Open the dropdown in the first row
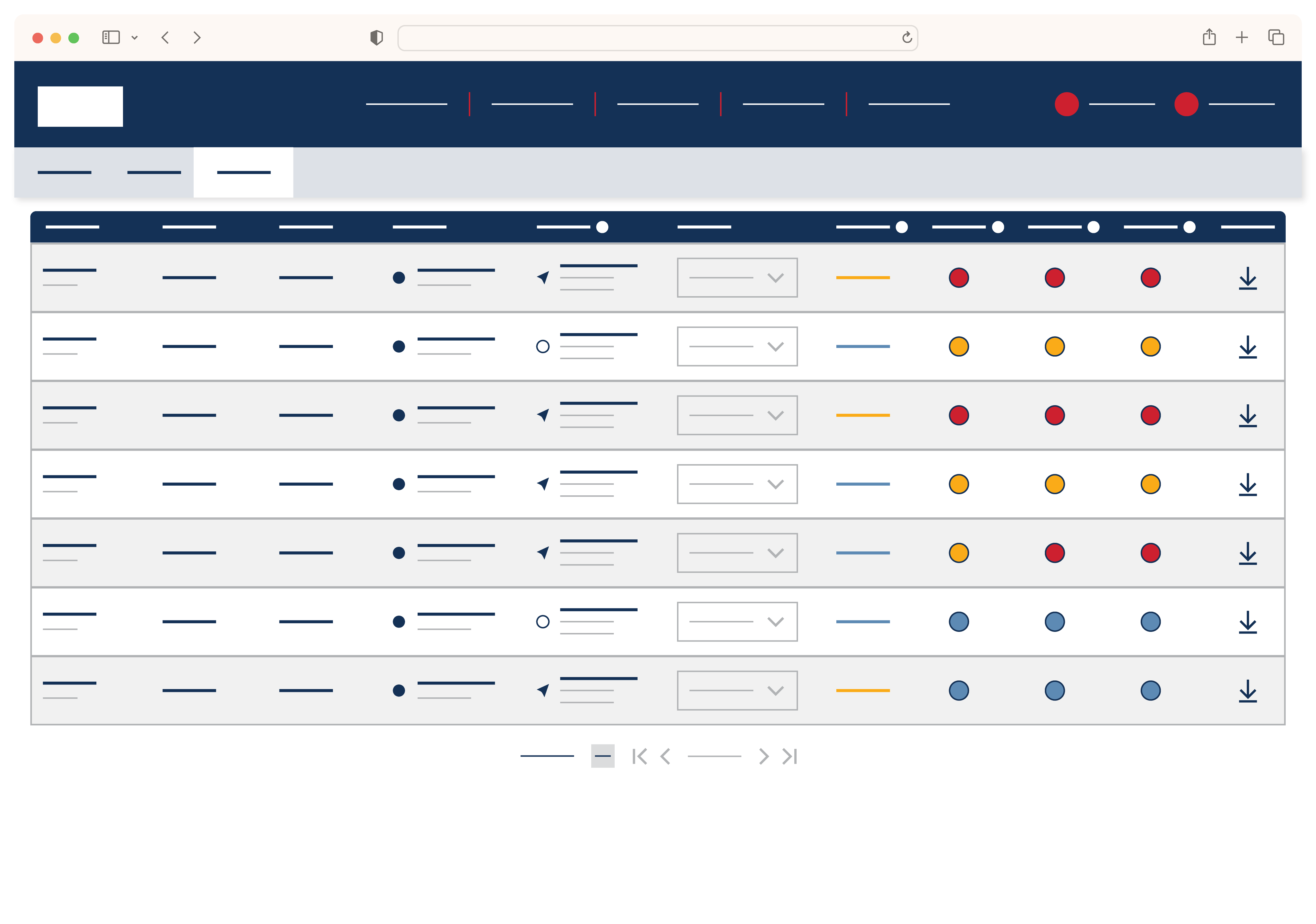1316x924 pixels. click(737, 278)
